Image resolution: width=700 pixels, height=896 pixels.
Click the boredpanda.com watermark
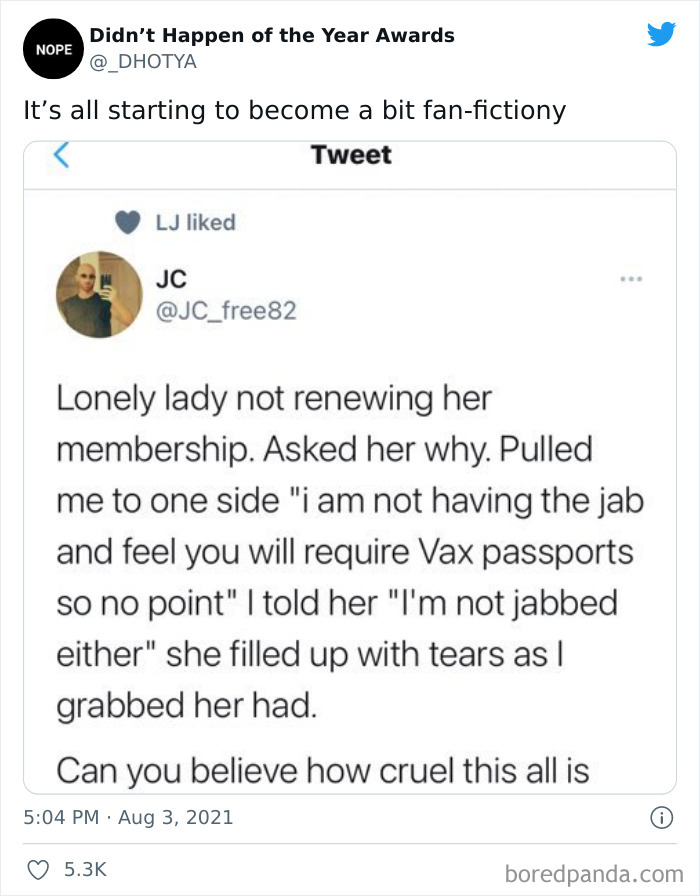[594, 874]
